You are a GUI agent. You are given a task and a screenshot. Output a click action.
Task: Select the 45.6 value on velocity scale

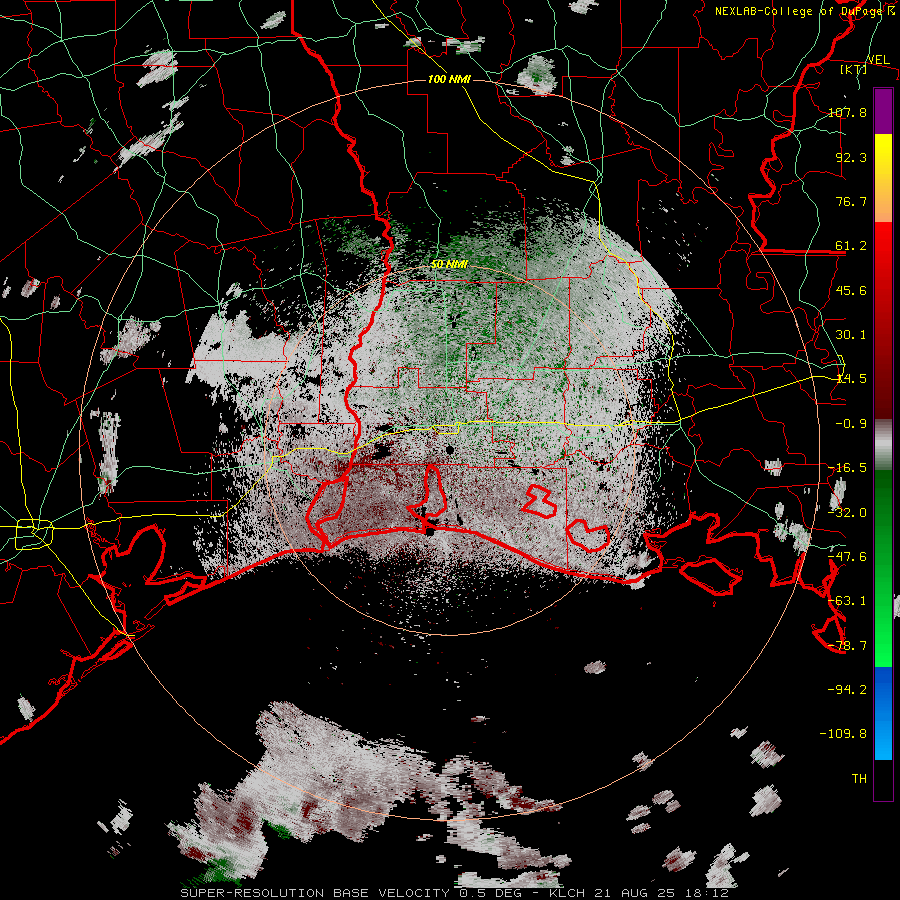coord(851,290)
